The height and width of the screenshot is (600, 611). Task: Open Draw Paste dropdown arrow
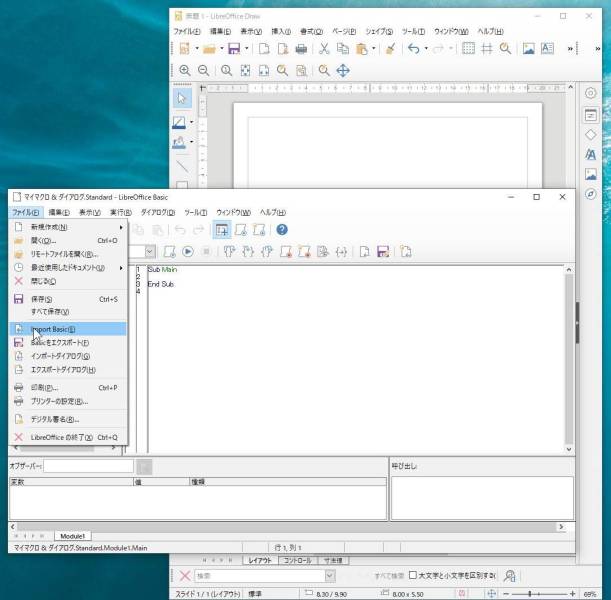[x=373, y=49]
